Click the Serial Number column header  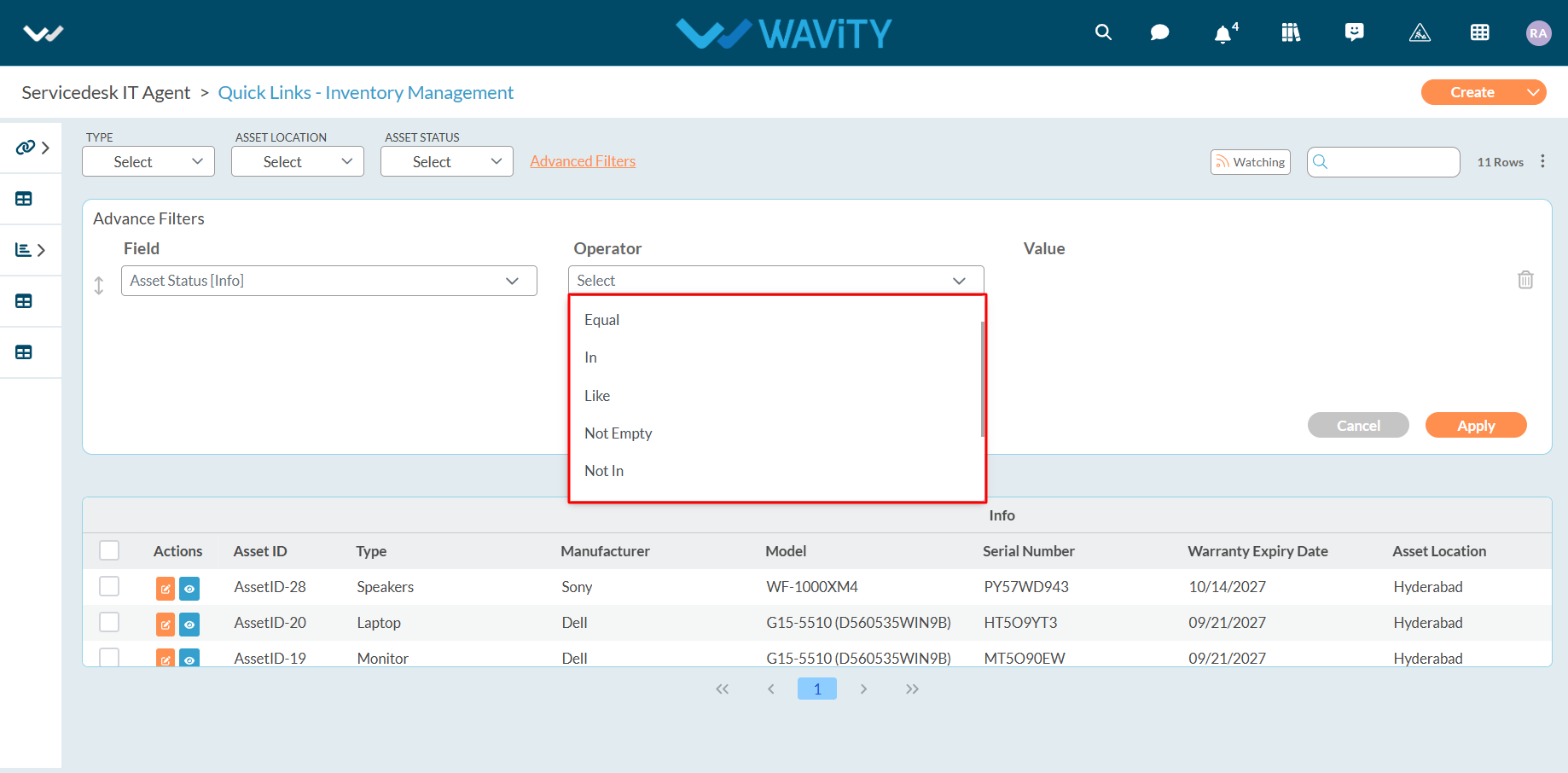click(1028, 551)
